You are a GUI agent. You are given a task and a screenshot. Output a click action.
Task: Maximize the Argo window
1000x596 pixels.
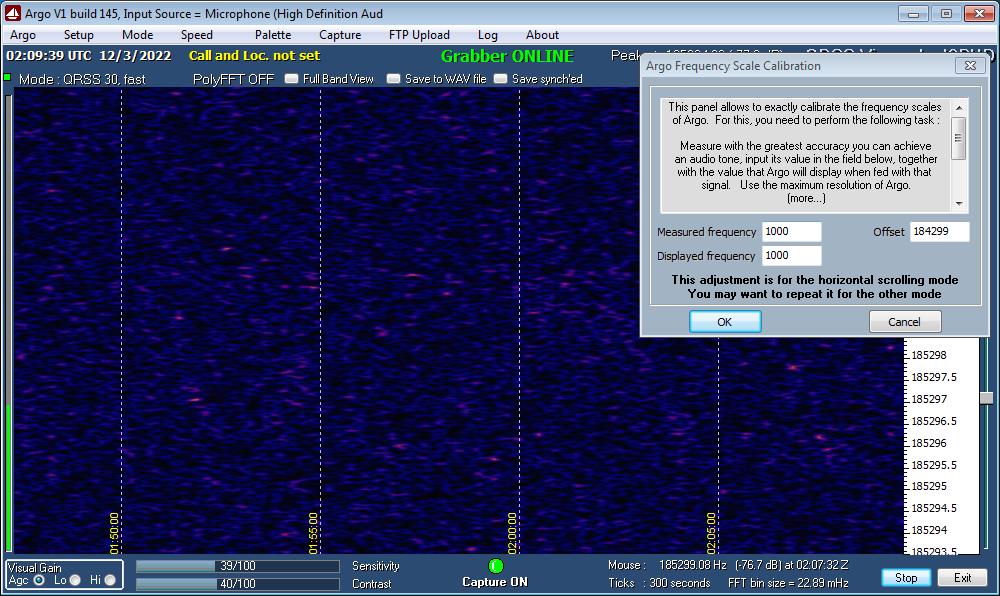[x=946, y=13]
